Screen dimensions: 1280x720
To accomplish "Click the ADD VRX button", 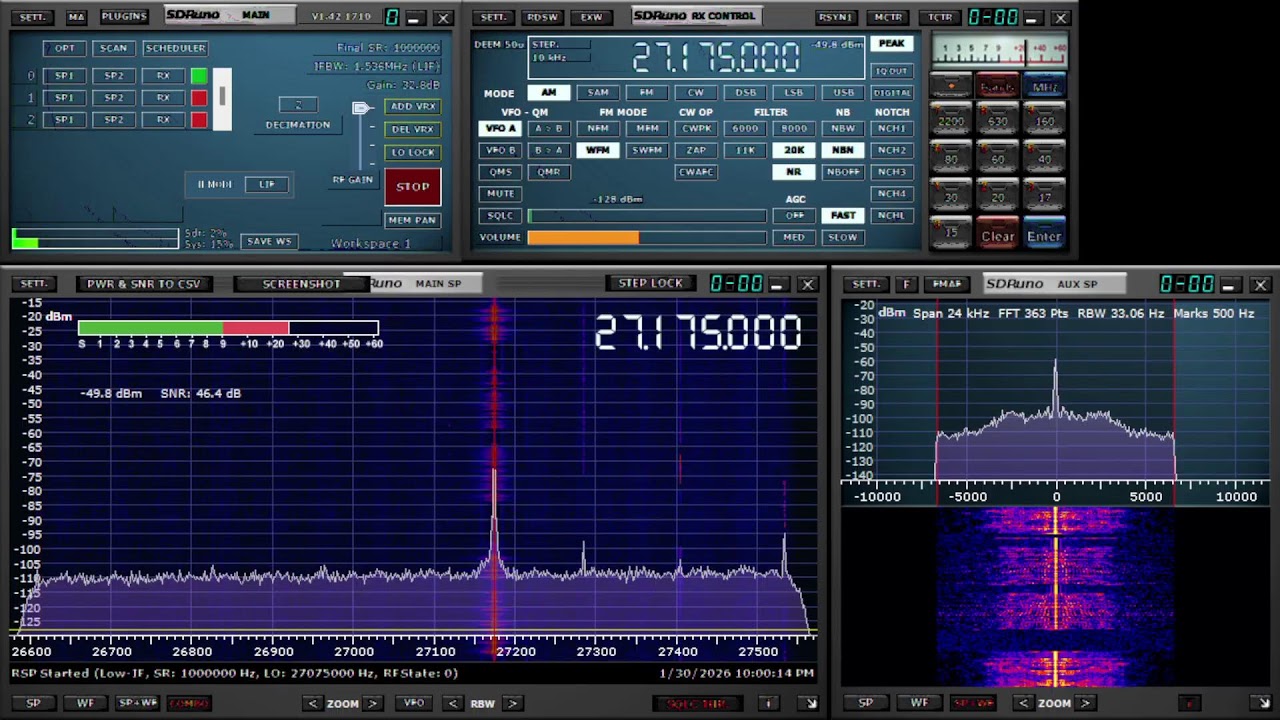I will tap(413, 107).
